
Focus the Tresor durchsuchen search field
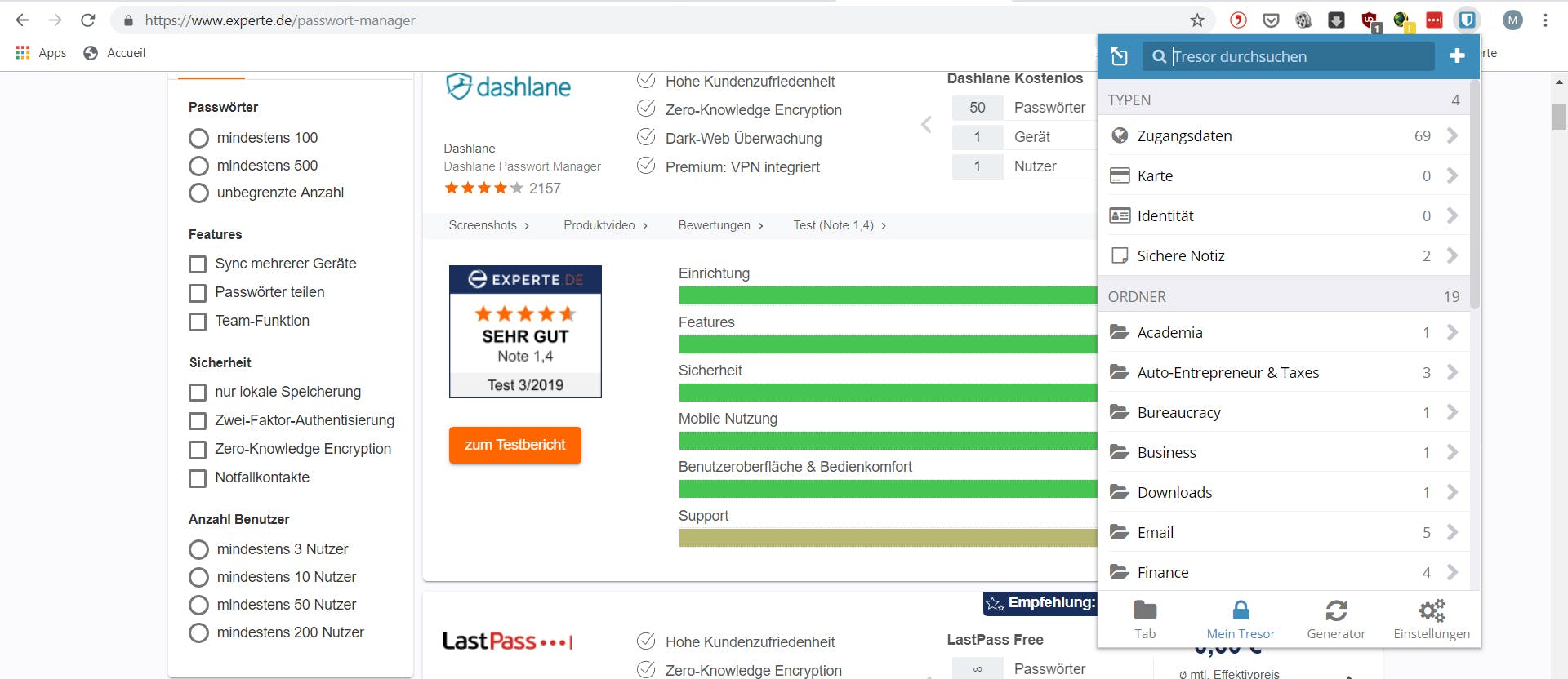point(1288,56)
